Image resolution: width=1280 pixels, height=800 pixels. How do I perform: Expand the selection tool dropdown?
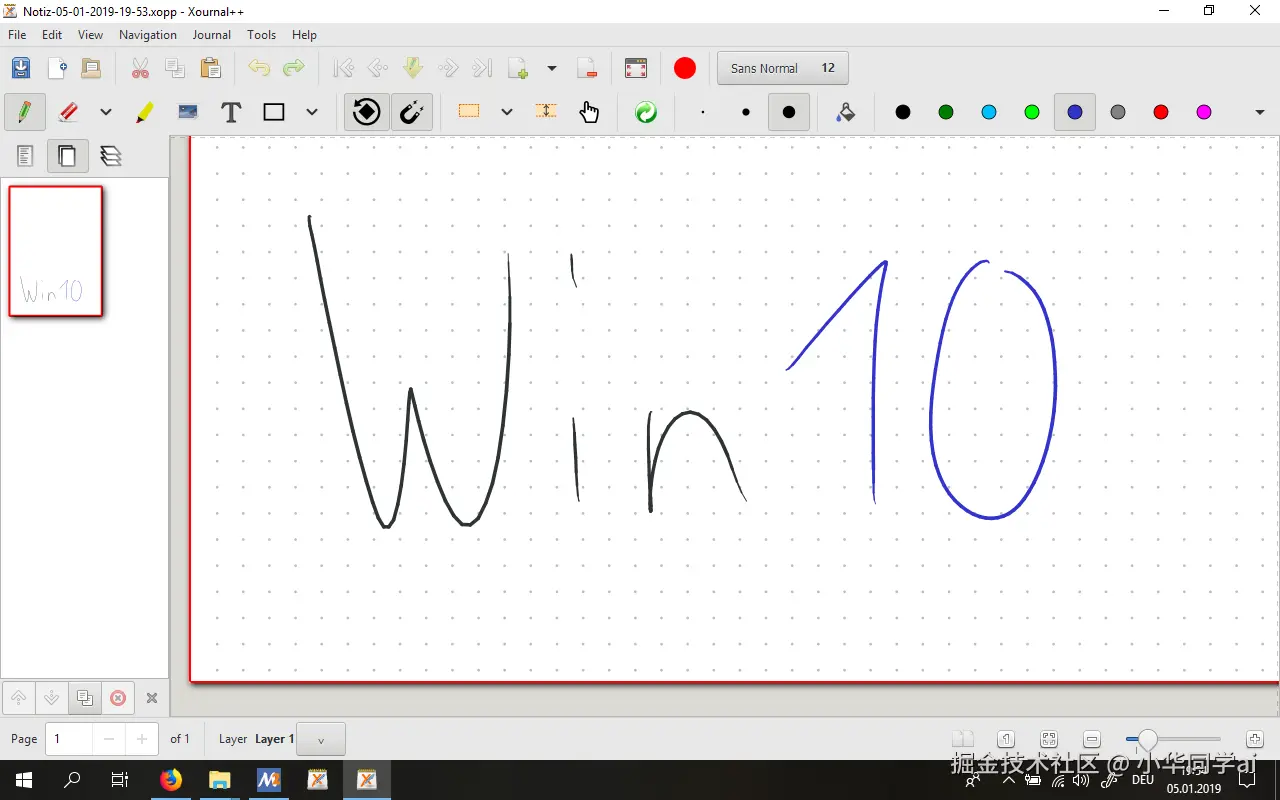pos(506,112)
